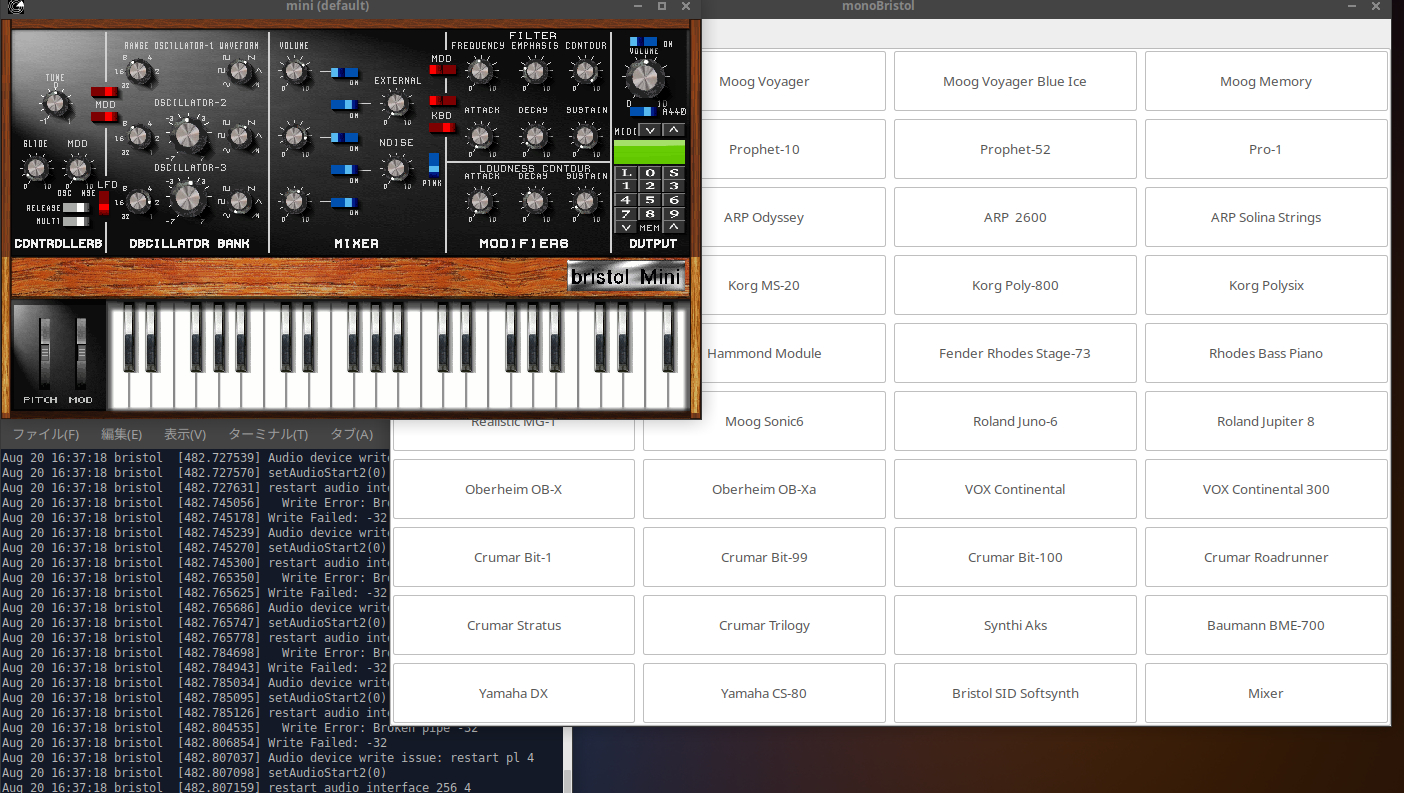1404x793 pixels.
Task: Open the 編集(E) menu in terminal
Action: (x=121, y=434)
